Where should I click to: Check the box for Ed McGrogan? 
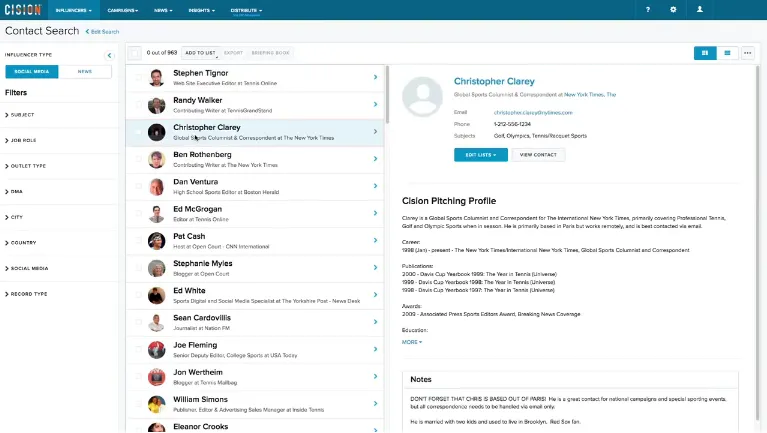[138, 213]
